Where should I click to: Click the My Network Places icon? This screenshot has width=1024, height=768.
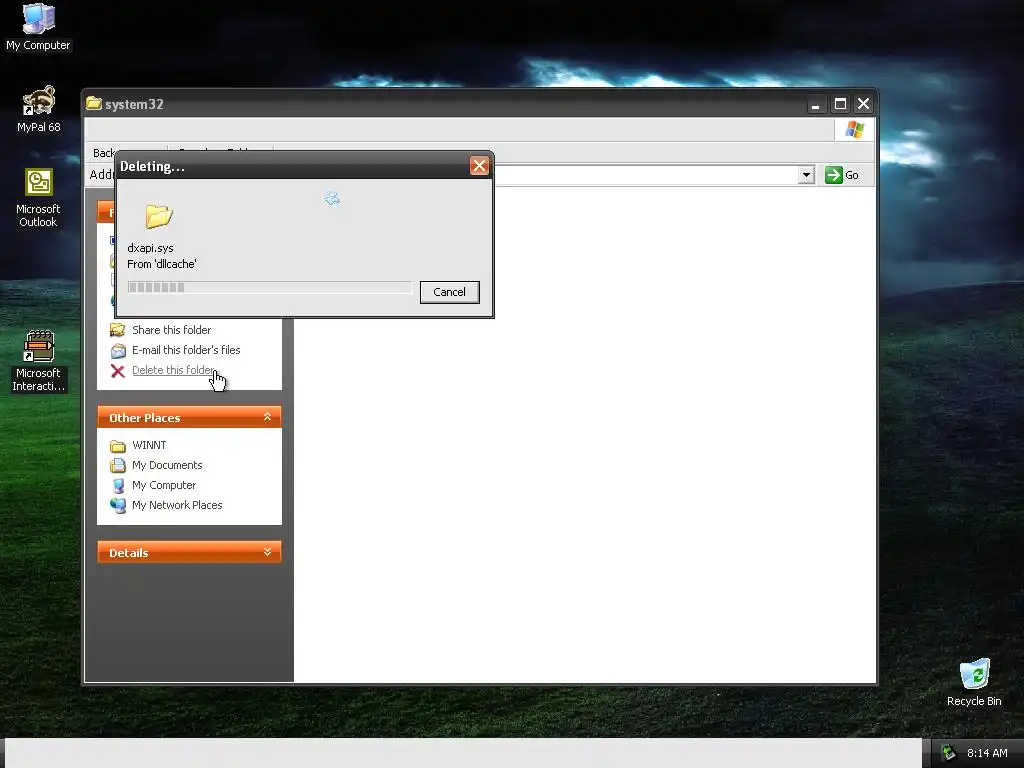tap(118, 505)
